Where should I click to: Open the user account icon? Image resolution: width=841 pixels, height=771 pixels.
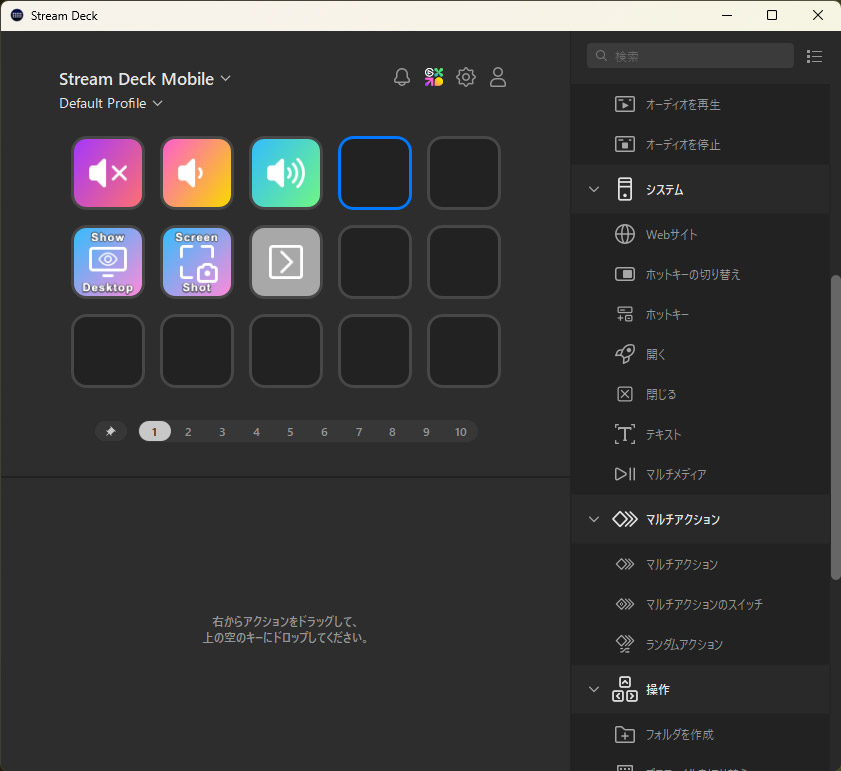pyautogui.click(x=498, y=77)
